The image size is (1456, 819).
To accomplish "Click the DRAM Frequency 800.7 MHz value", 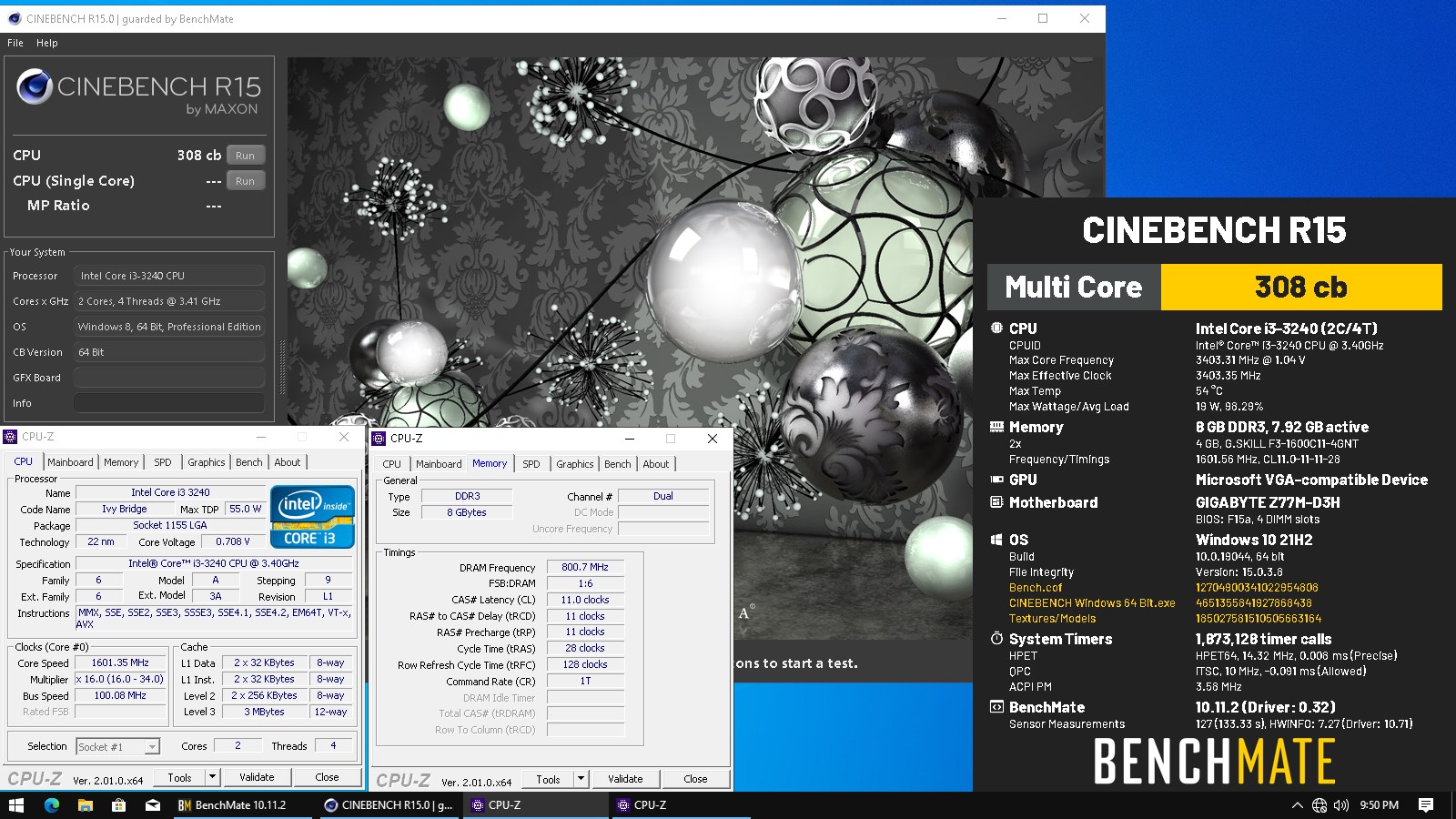I will tap(585, 567).
